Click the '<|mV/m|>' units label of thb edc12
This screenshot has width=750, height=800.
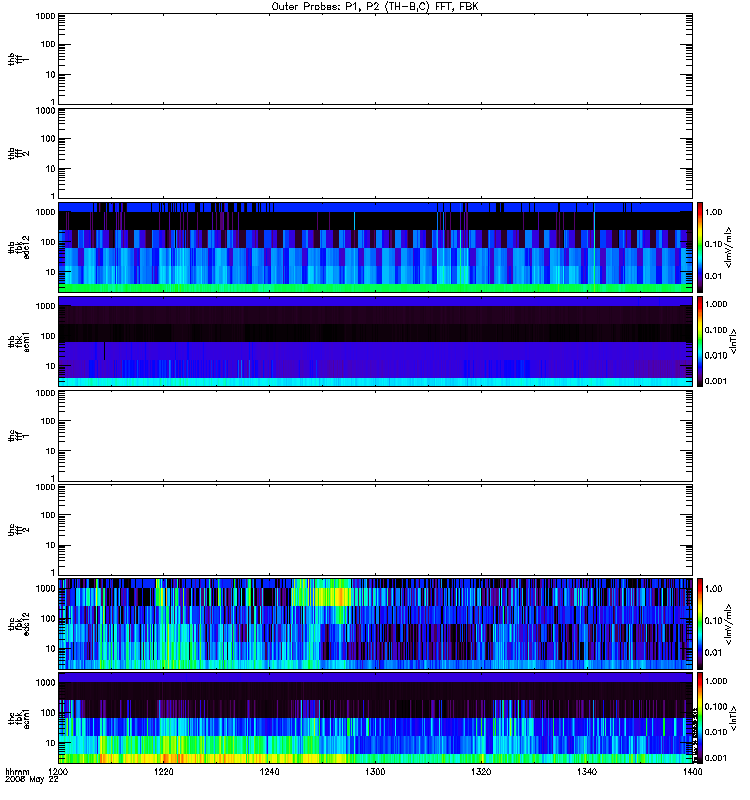pos(729,247)
